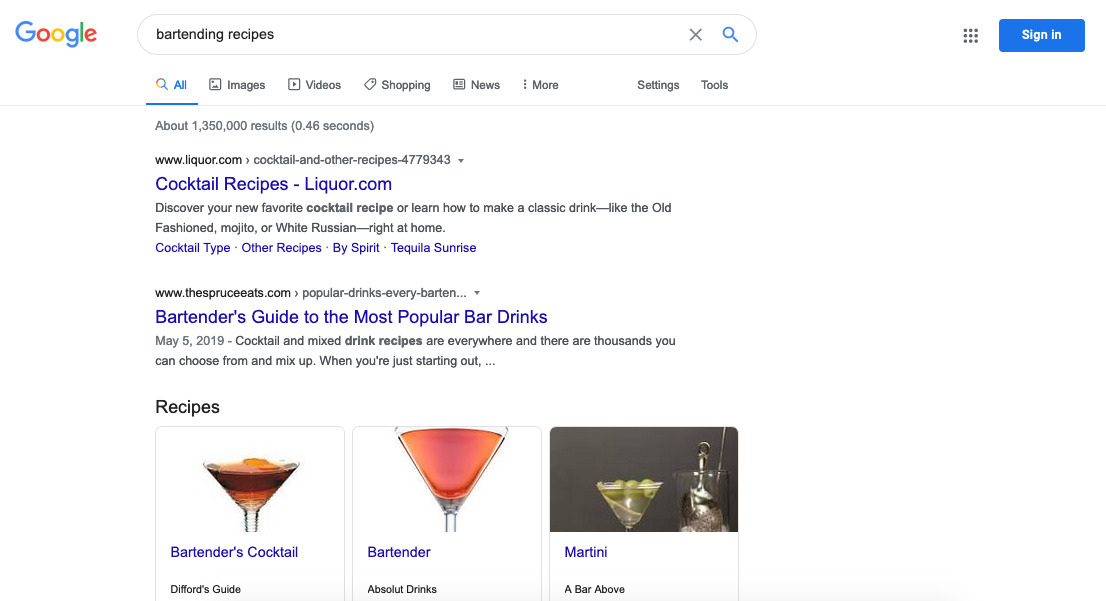The height and width of the screenshot is (601, 1106).
Task: Switch to the Videos tab
Action: [x=315, y=85]
